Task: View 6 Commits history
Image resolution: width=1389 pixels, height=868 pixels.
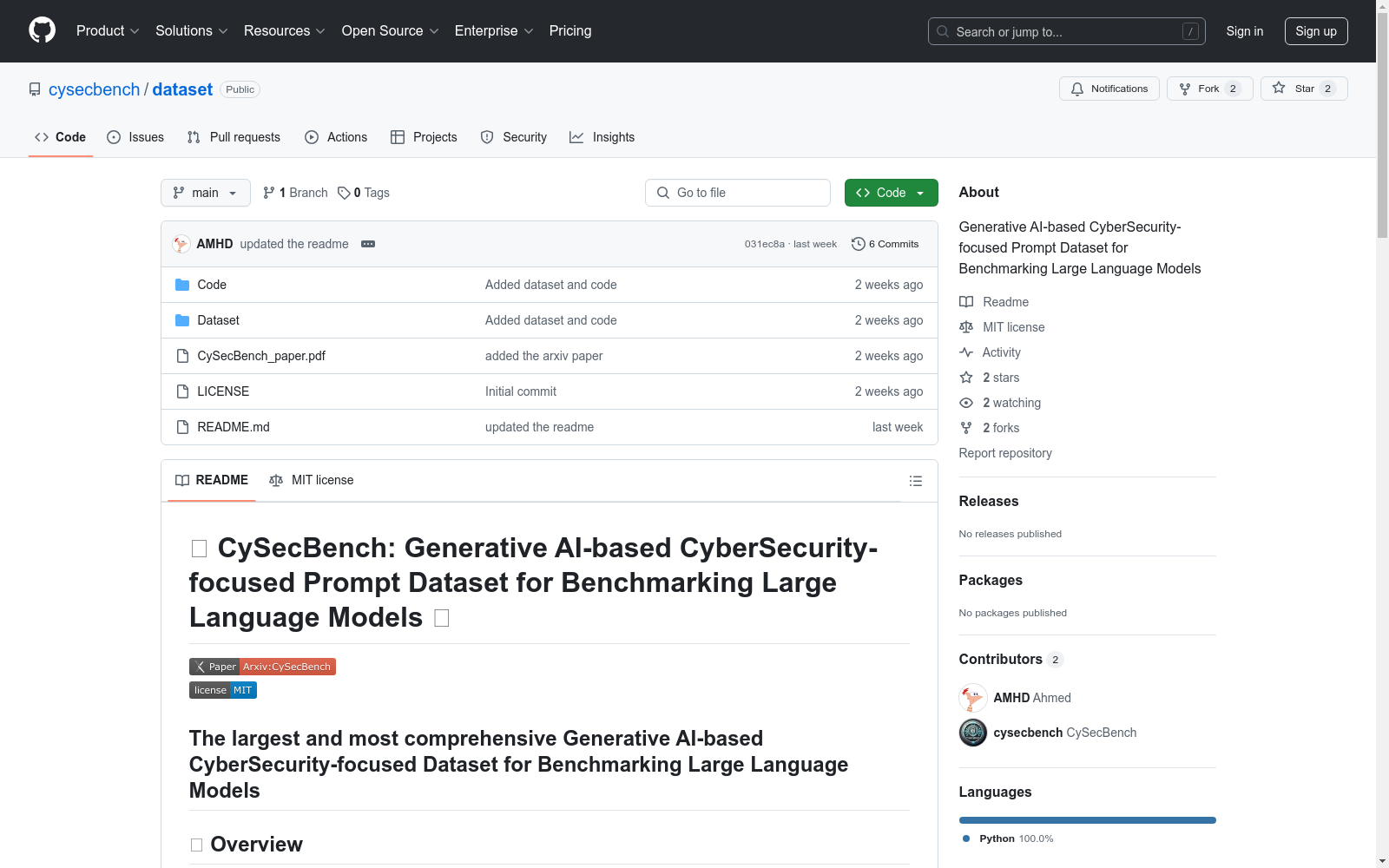Action: click(x=885, y=244)
